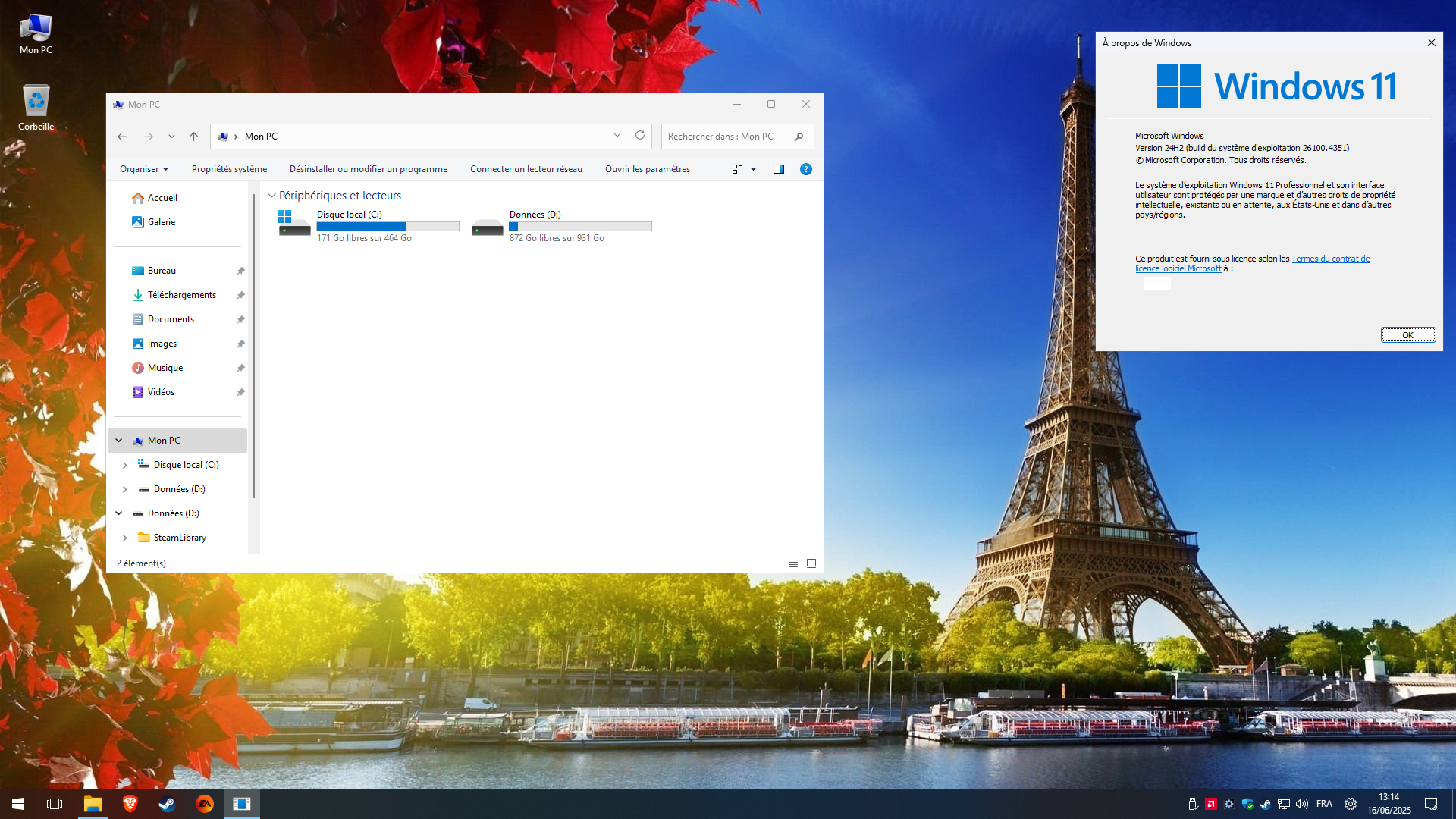Image resolution: width=1456 pixels, height=819 pixels.
Task: Choose Connecter un lecteur réseau
Action: [x=526, y=169]
